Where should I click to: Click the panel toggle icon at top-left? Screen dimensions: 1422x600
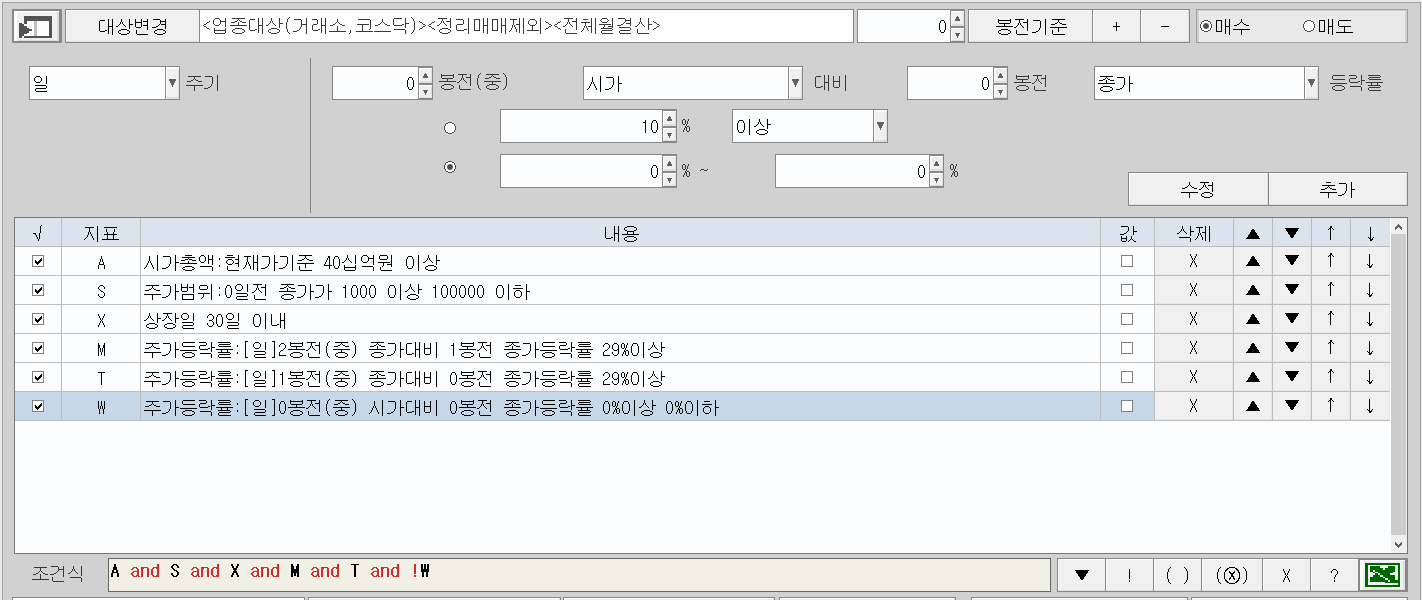point(37,27)
